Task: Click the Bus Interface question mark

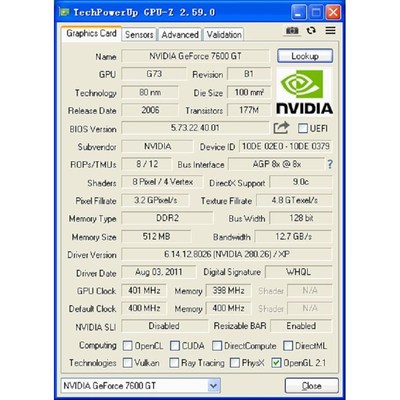Action: pos(330,164)
